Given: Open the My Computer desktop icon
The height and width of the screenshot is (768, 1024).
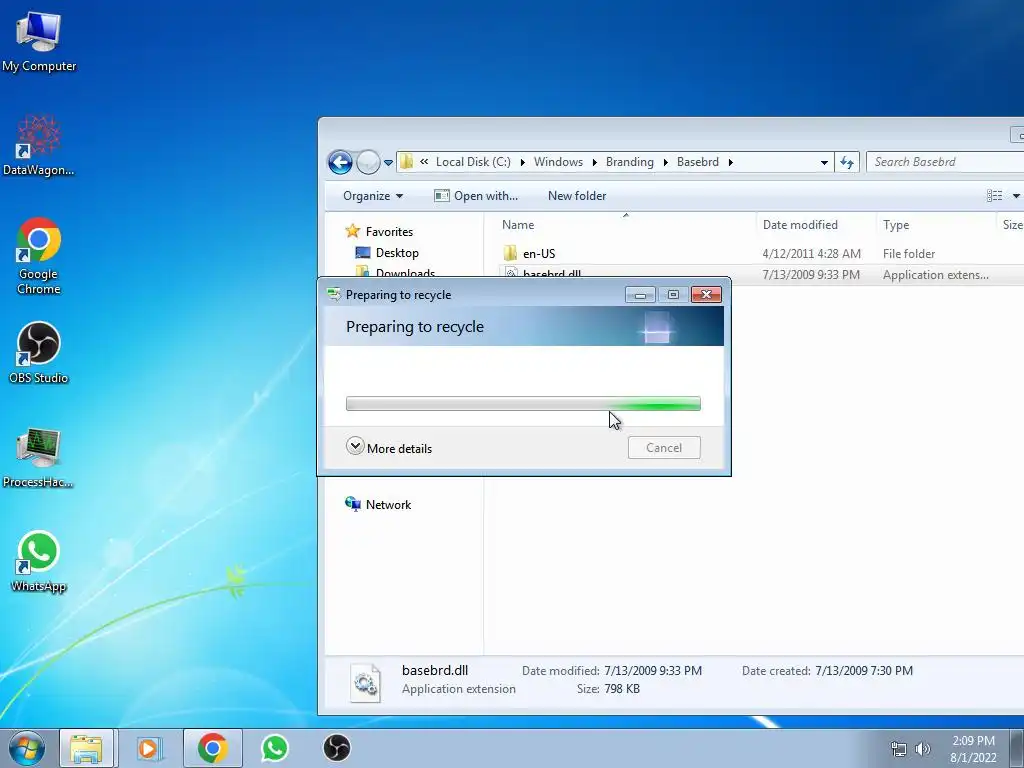Looking at the screenshot, I should click(39, 42).
